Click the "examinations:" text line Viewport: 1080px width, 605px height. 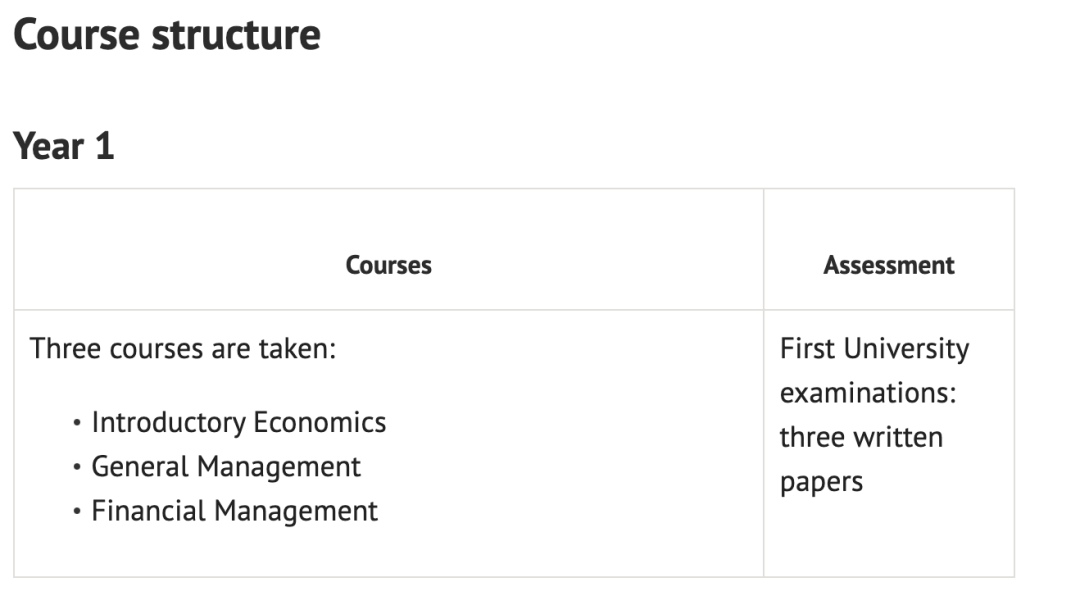pos(868,393)
